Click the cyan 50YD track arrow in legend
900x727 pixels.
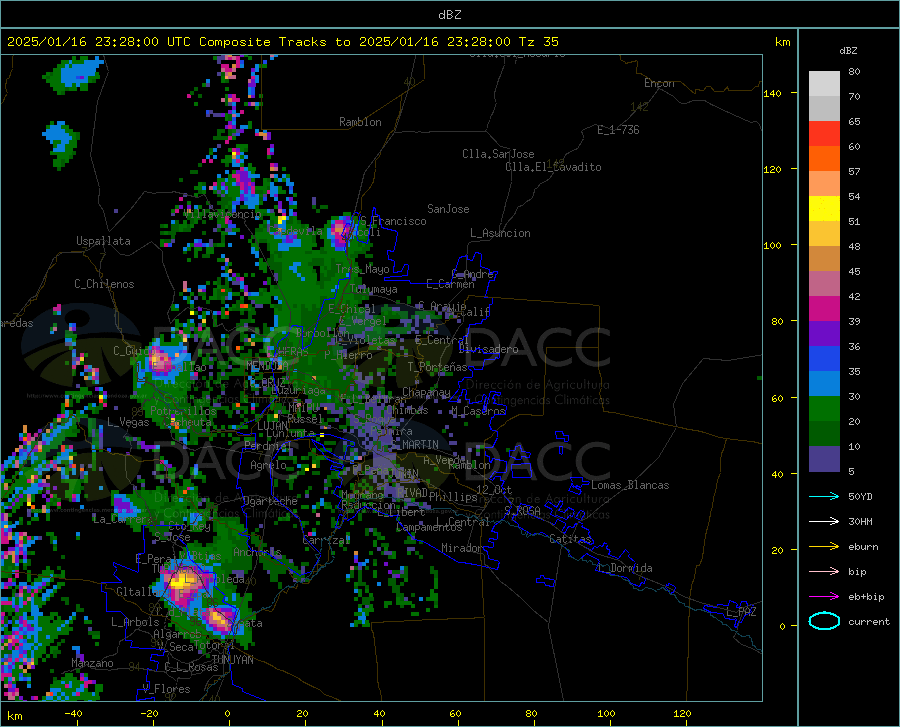(x=824, y=496)
